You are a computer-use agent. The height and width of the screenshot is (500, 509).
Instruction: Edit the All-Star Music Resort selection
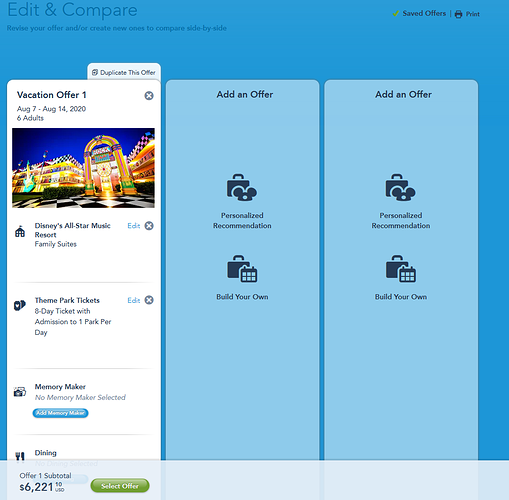pyautogui.click(x=134, y=226)
